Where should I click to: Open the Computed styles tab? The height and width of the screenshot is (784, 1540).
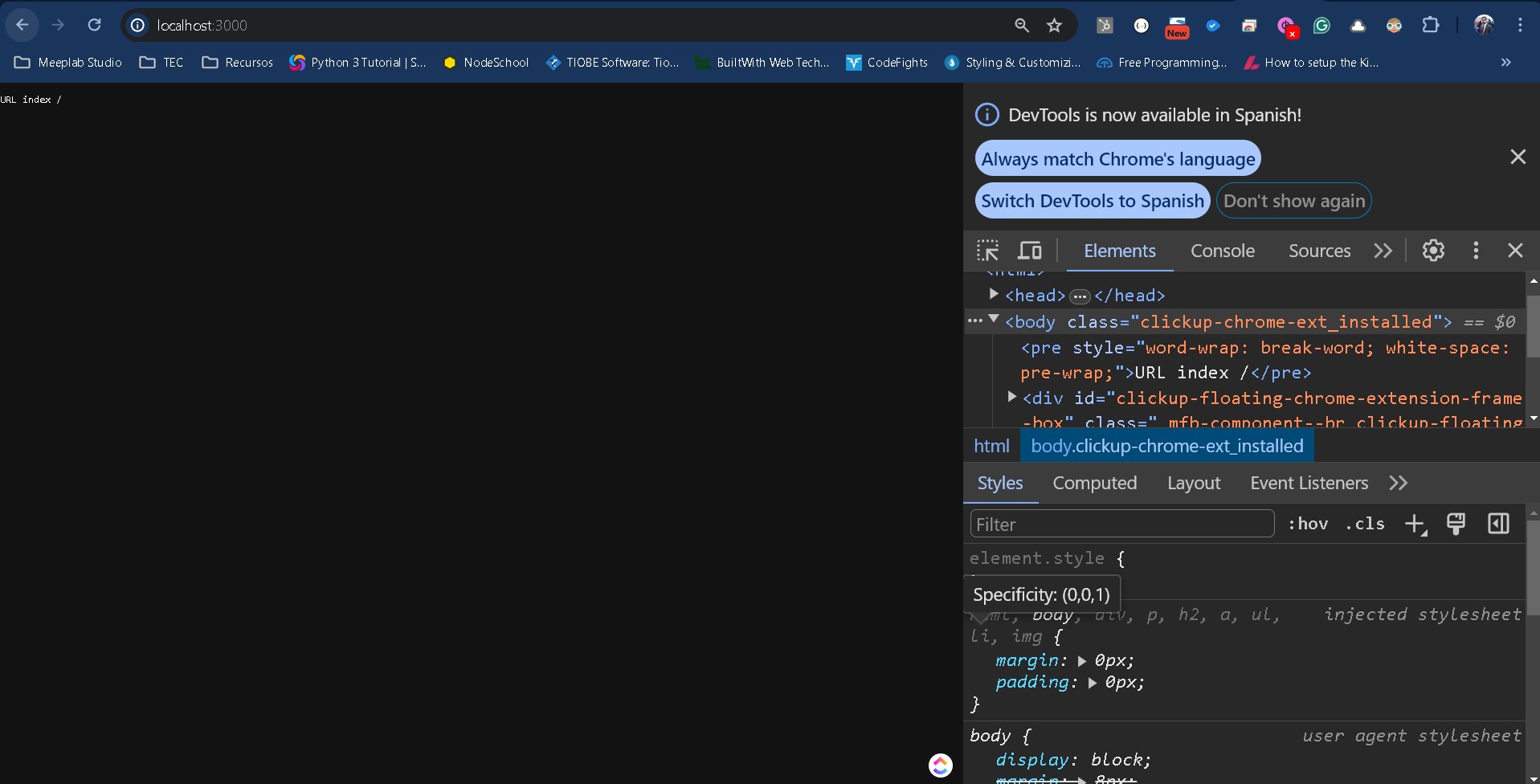[1094, 484]
